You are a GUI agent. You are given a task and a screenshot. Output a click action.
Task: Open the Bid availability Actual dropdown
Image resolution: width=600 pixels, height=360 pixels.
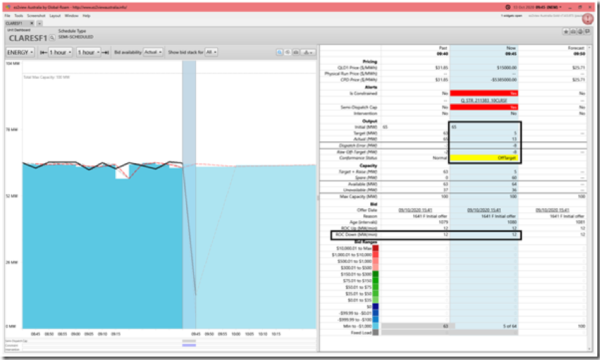153,52
